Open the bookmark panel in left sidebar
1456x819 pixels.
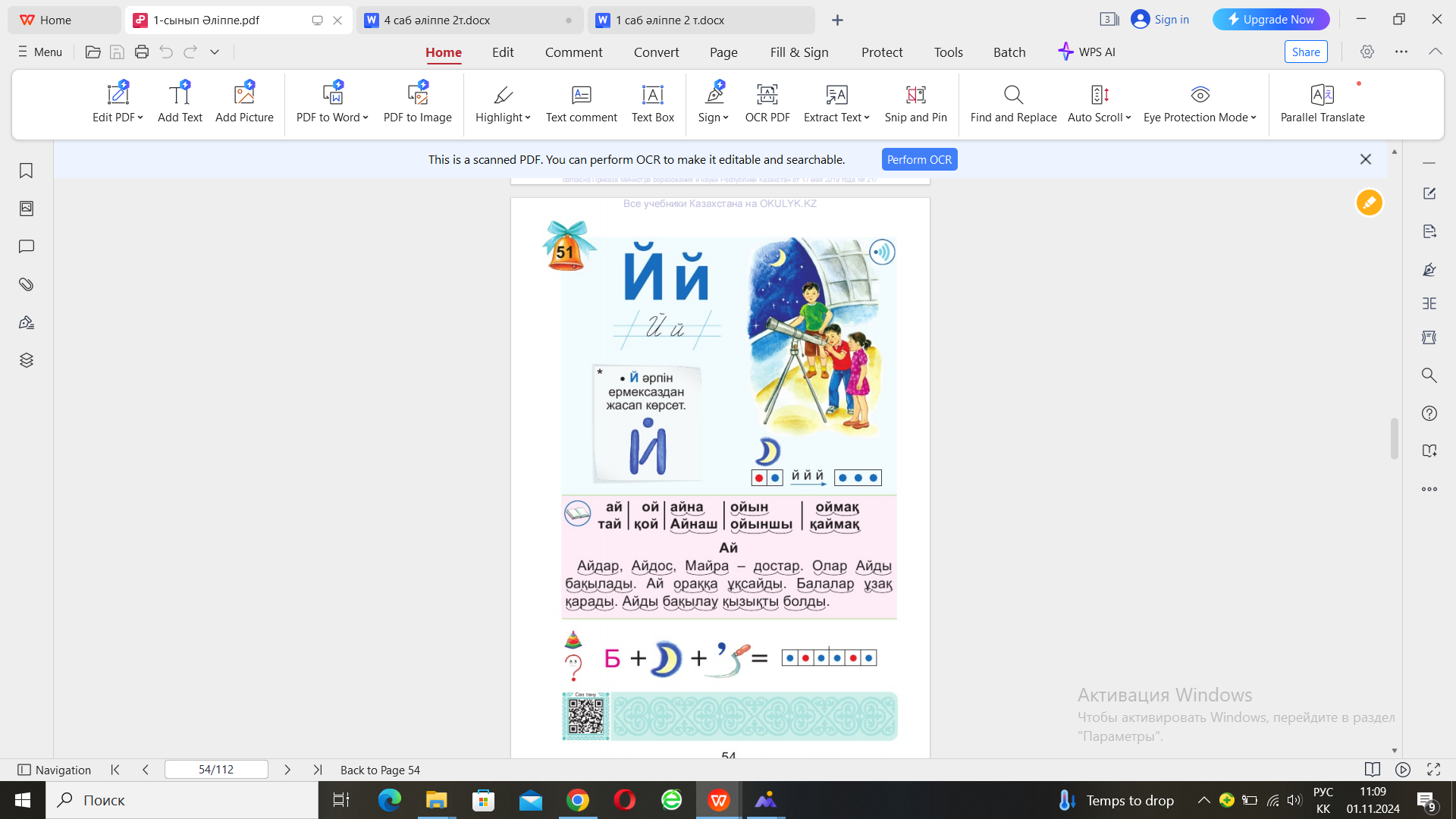point(27,171)
